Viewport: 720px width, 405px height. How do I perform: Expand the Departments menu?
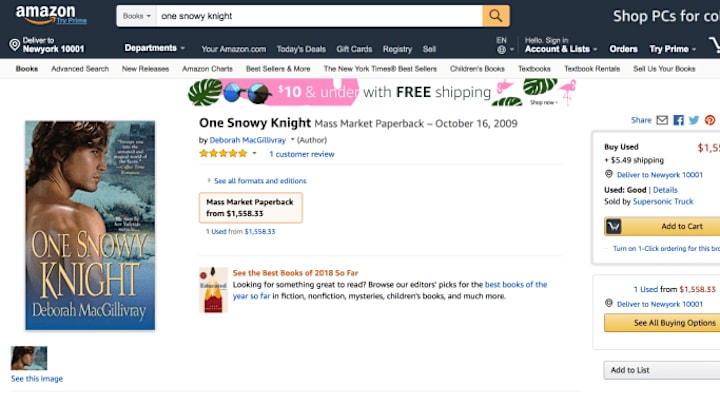[154, 48]
